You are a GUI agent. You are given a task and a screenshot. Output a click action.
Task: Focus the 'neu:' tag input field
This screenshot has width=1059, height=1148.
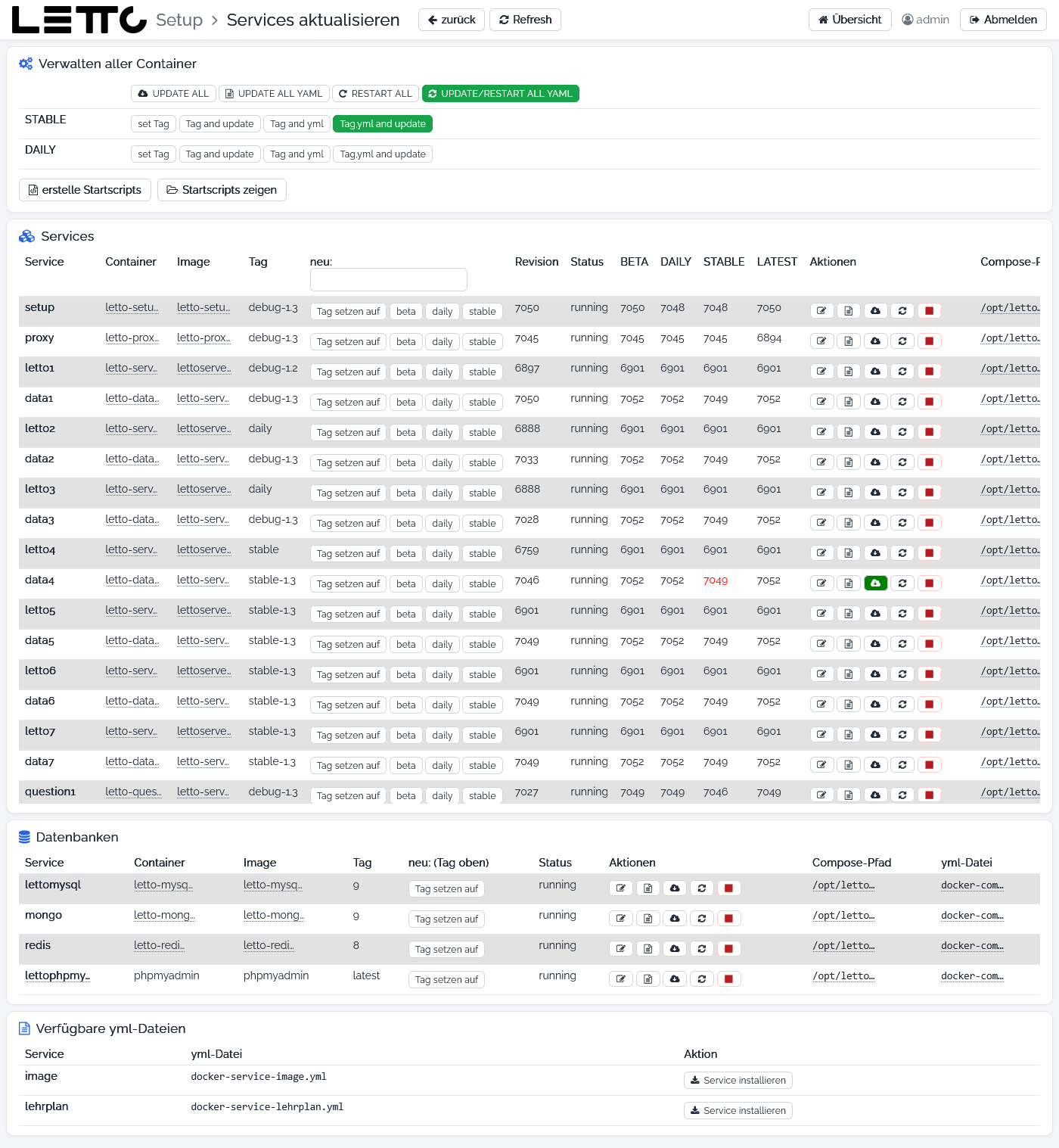click(x=389, y=279)
